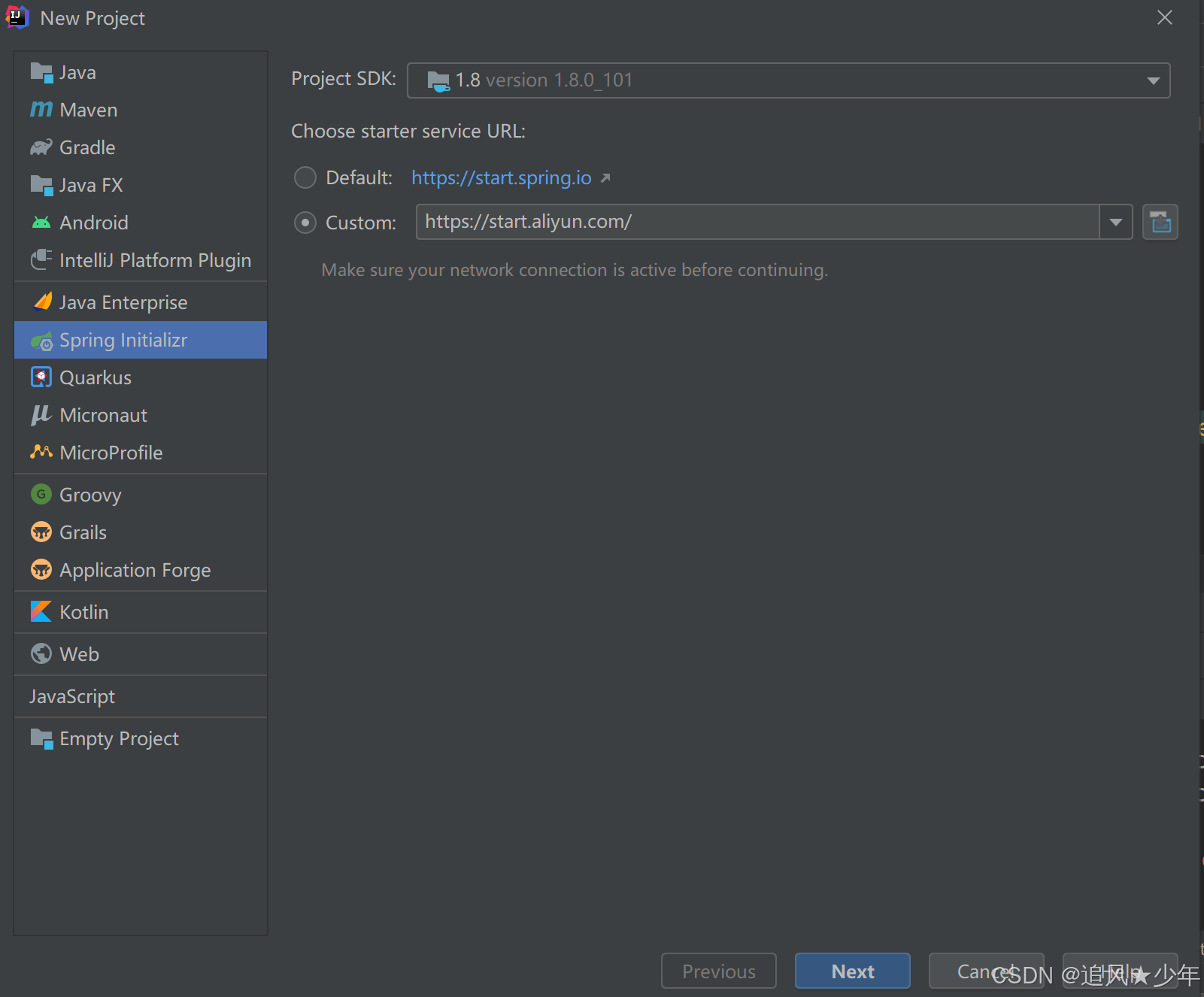Click the JDK folder icon in Project SDK field
Image resolution: width=1204 pixels, height=997 pixels.
[438, 80]
